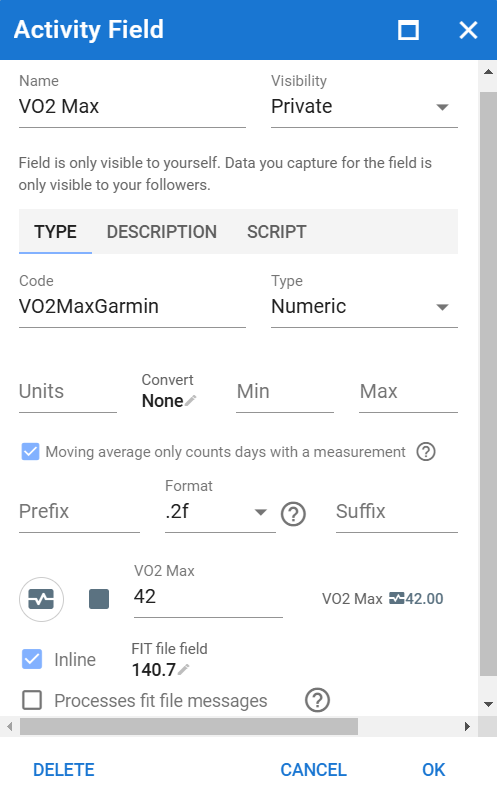497x798 pixels.
Task: Click the DELETE button
Action: click(64, 770)
